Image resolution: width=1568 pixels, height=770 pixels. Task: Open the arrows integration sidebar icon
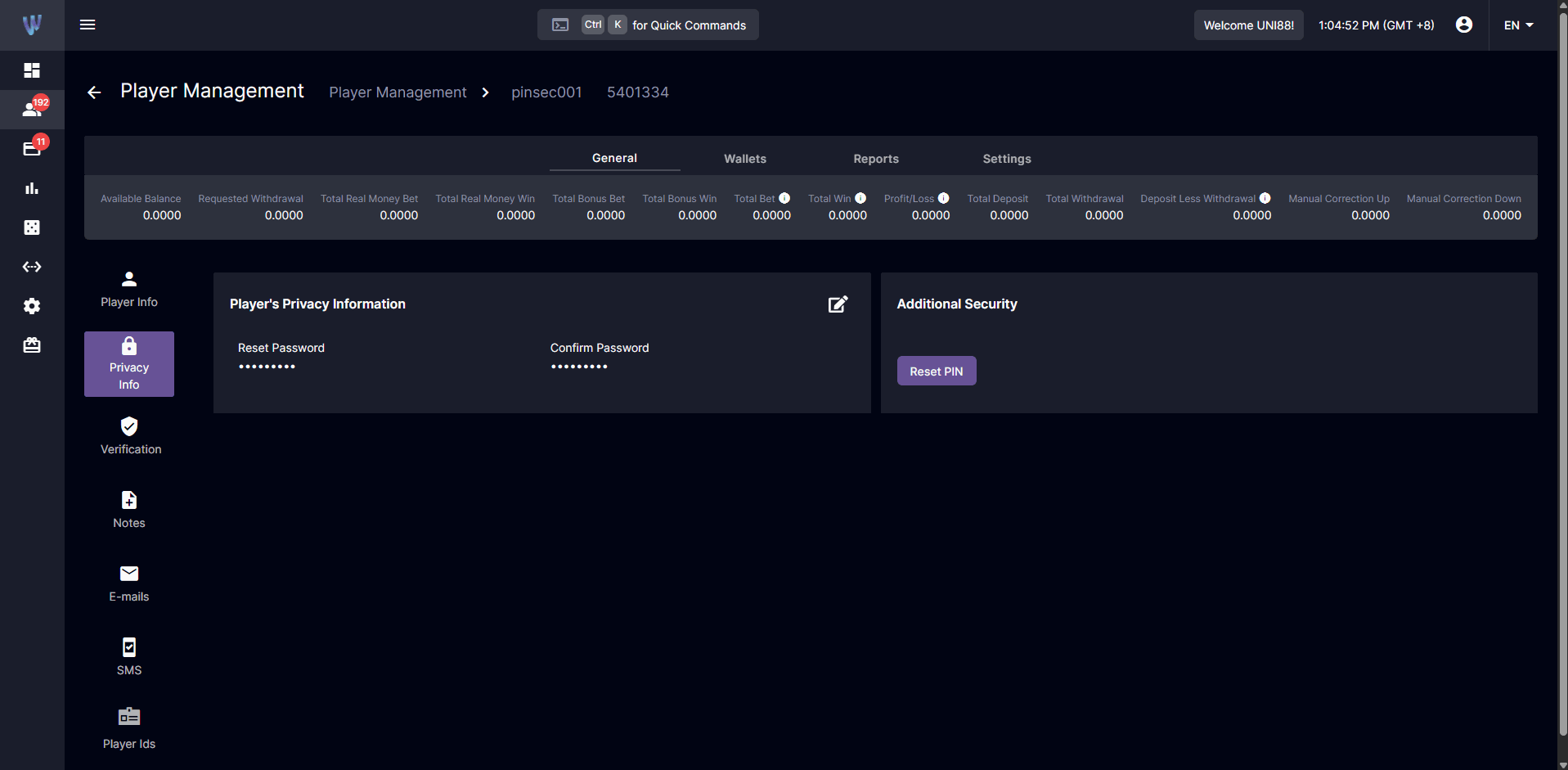(32, 267)
